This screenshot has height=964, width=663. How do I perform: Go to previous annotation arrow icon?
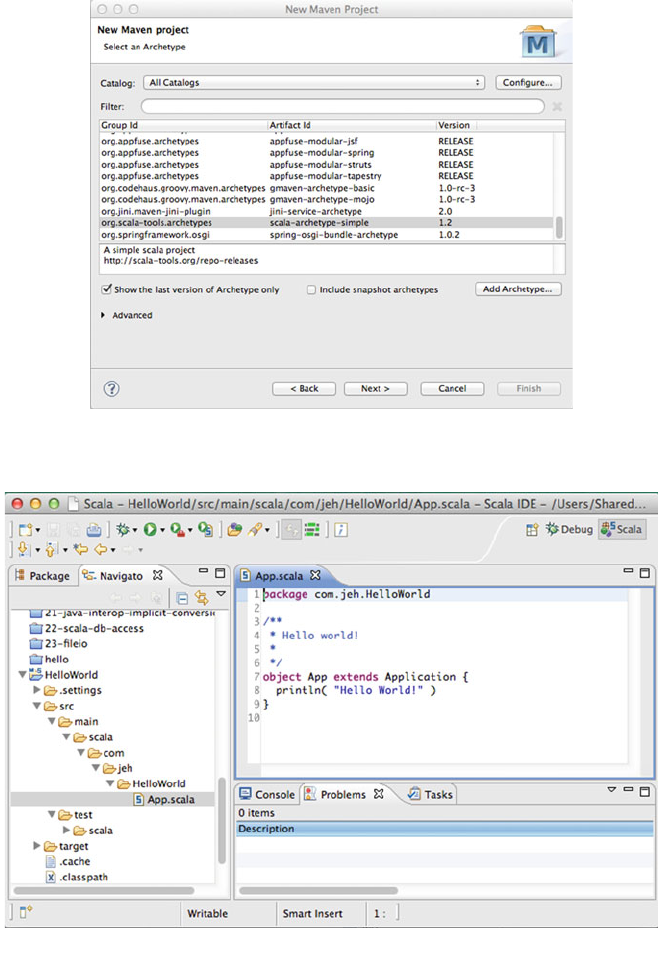point(52,549)
